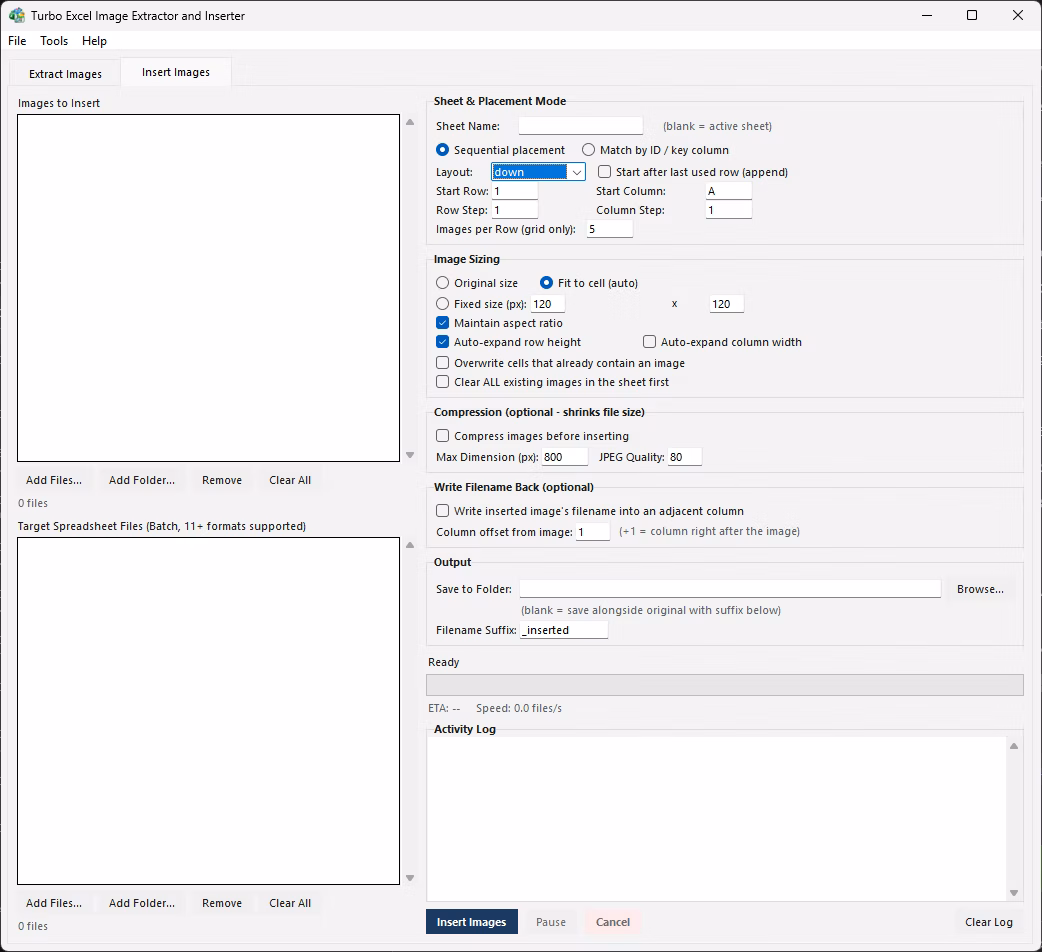The image size is (1042, 952).
Task: Click Browse... for output folder
Action: pyautogui.click(x=980, y=589)
